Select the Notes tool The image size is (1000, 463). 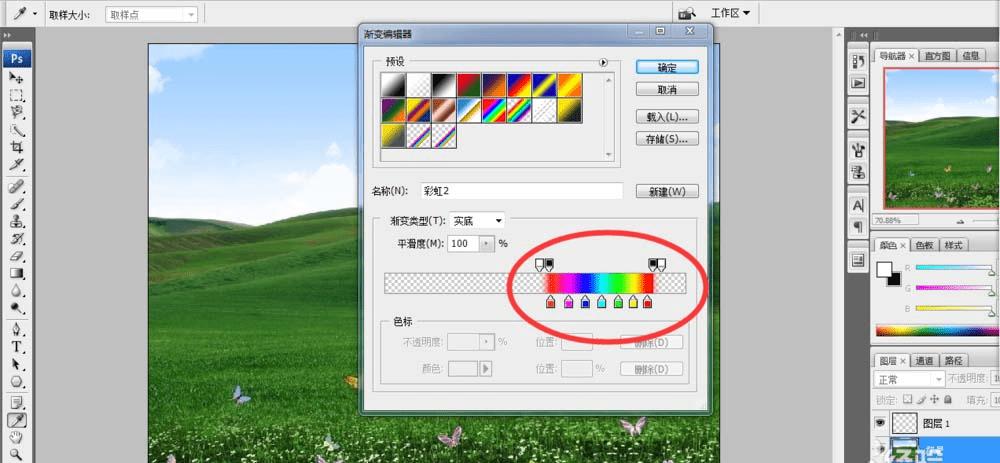[17, 403]
